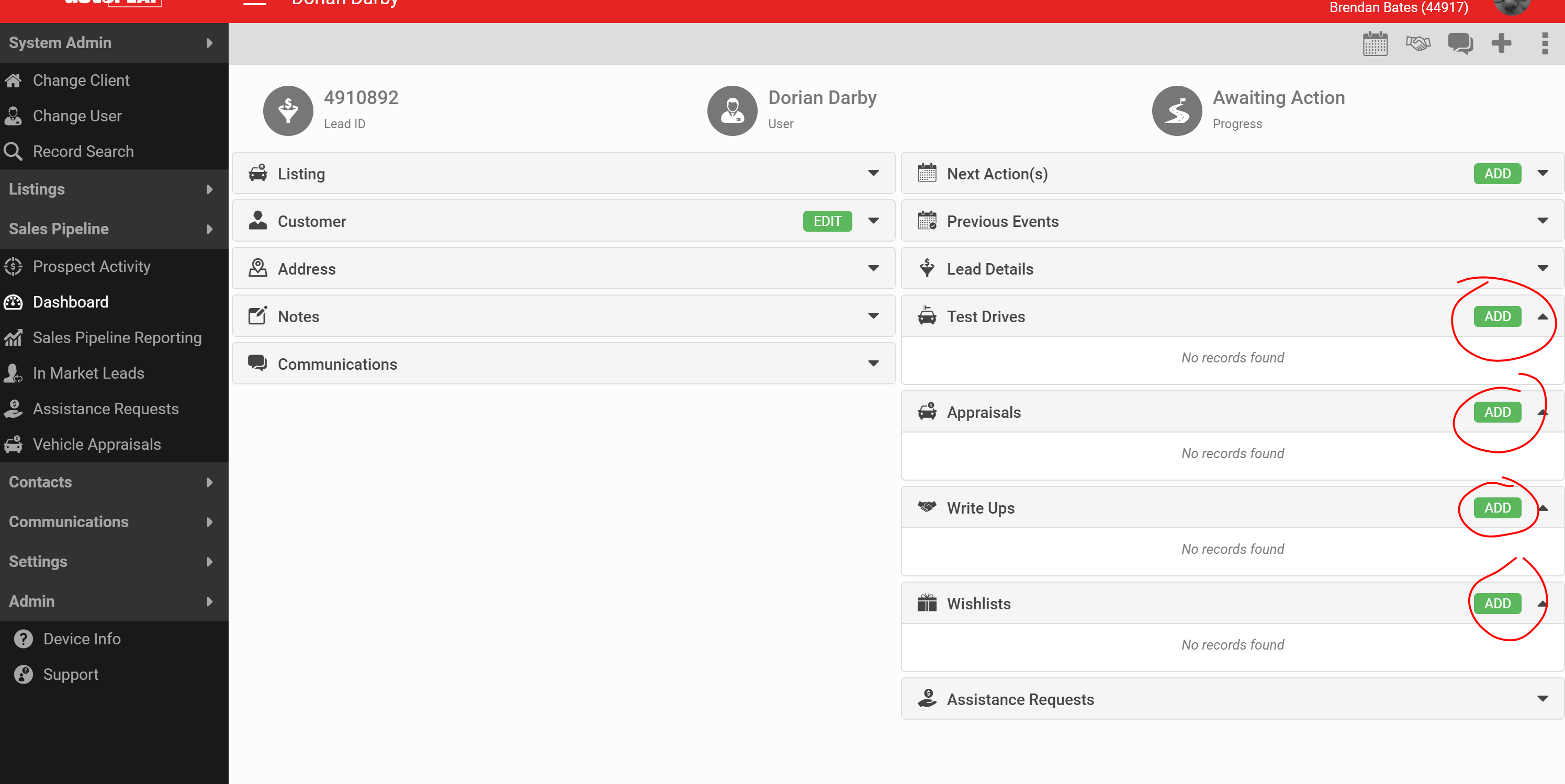Expand the Listing panel
The height and width of the screenshot is (784, 1565).
click(x=873, y=174)
